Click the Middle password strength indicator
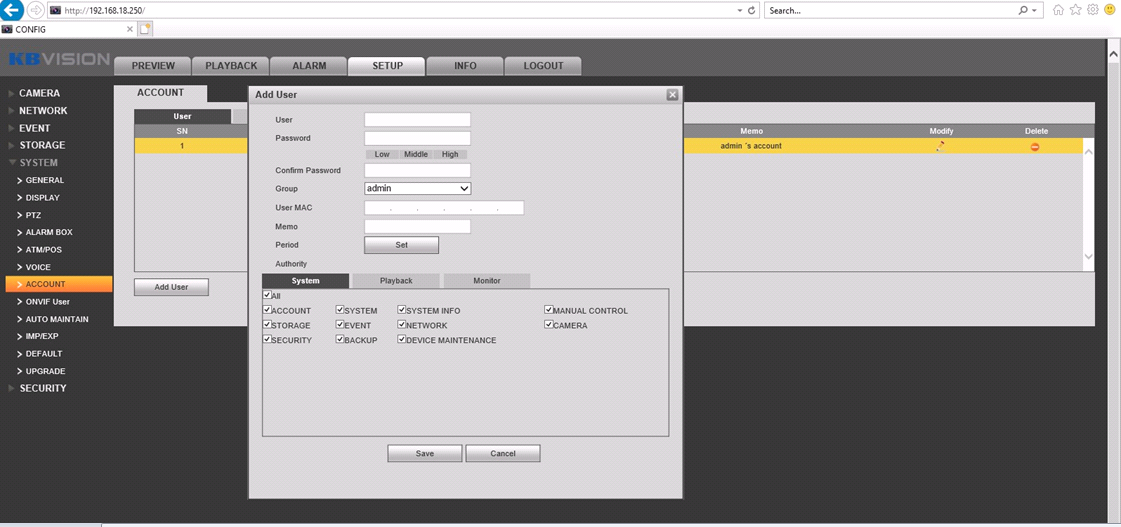The height and width of the screenshot is (527, 1121). [x=416, y=154]
